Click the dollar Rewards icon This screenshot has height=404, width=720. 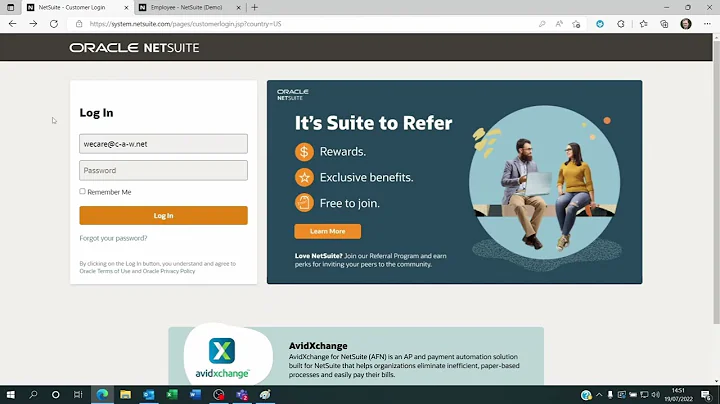point(304,152)
